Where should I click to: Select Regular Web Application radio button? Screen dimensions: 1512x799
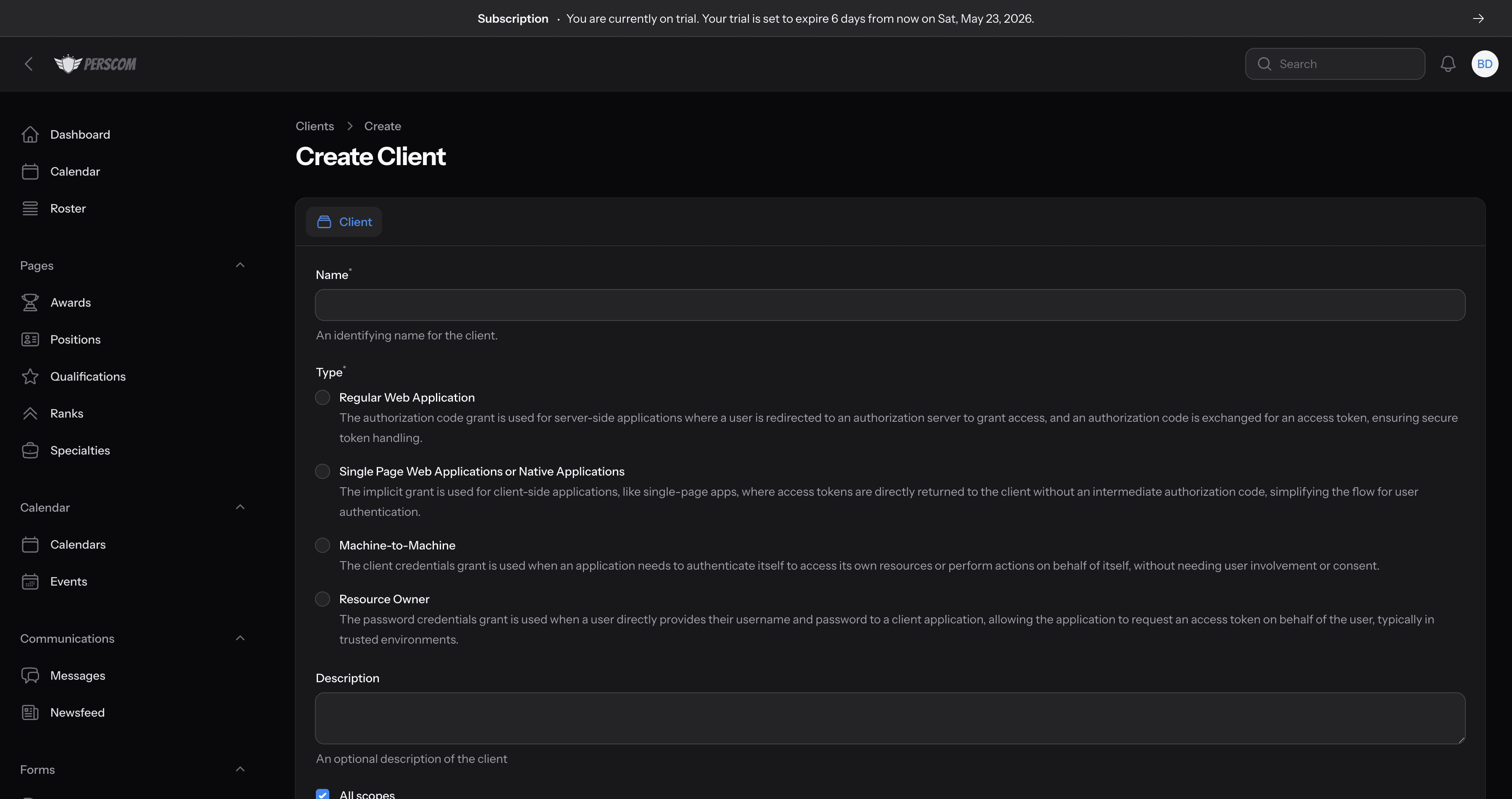(322, 397)
